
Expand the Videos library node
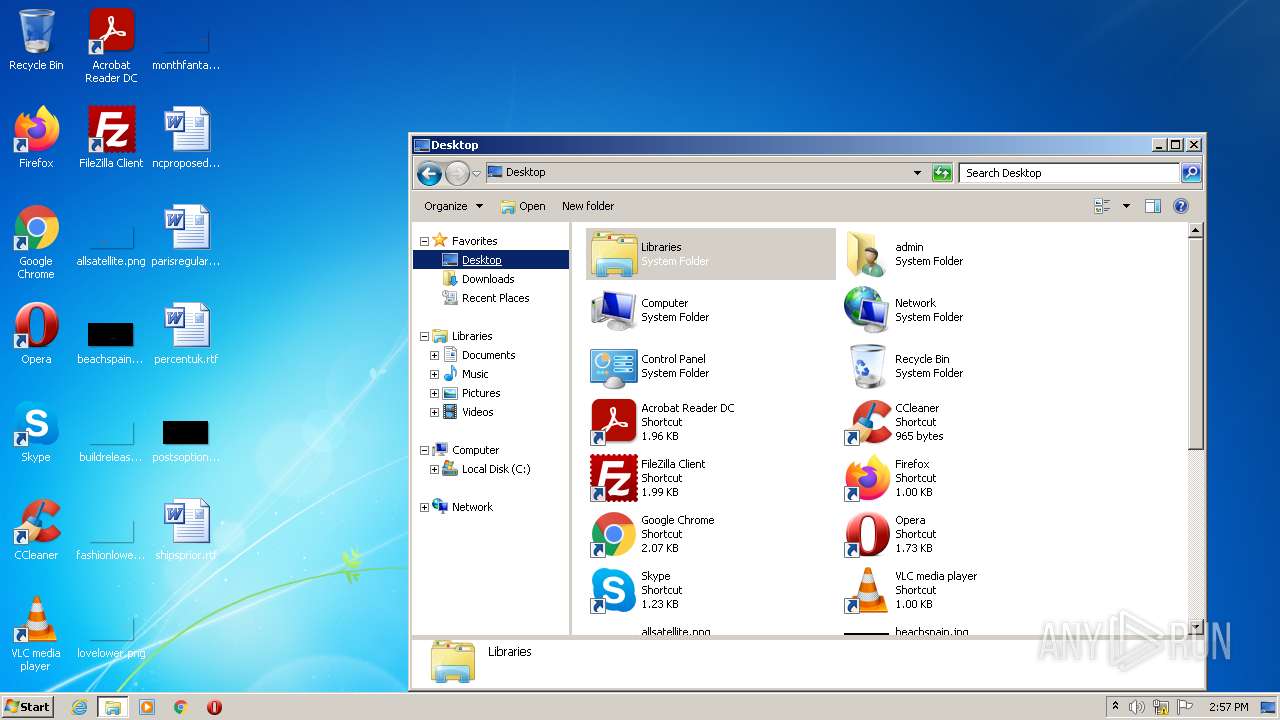click(x=434, y=412)
